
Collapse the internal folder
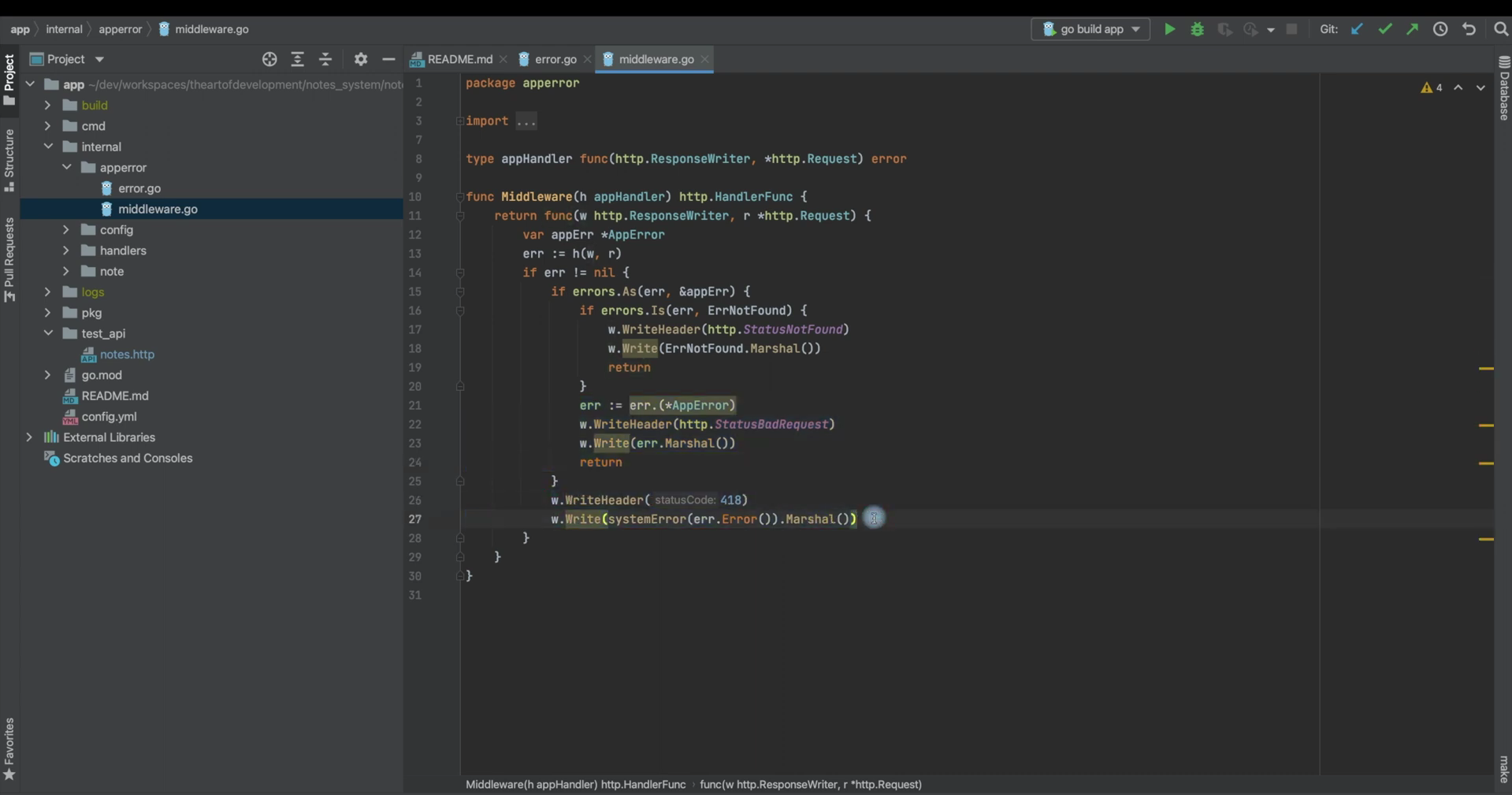(x=47, y=147)
